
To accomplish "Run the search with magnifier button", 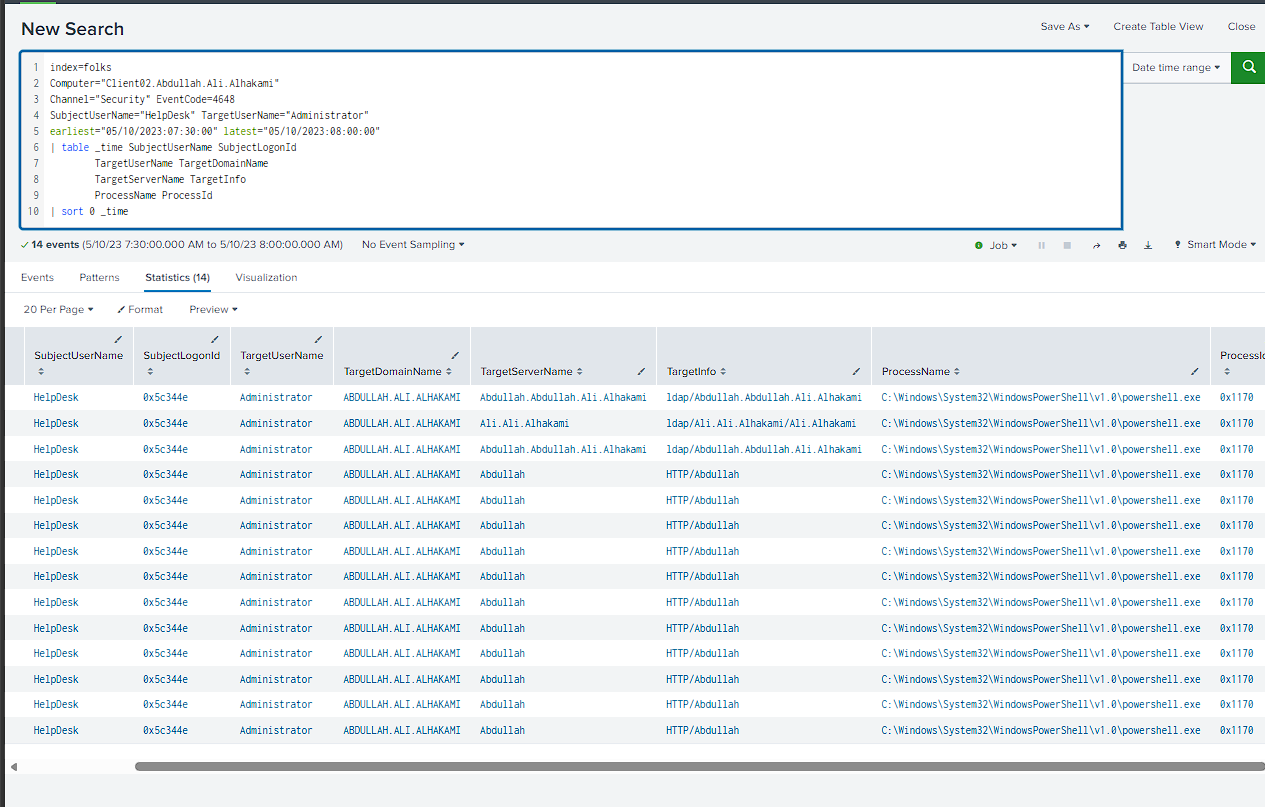I will point(1248,68).
